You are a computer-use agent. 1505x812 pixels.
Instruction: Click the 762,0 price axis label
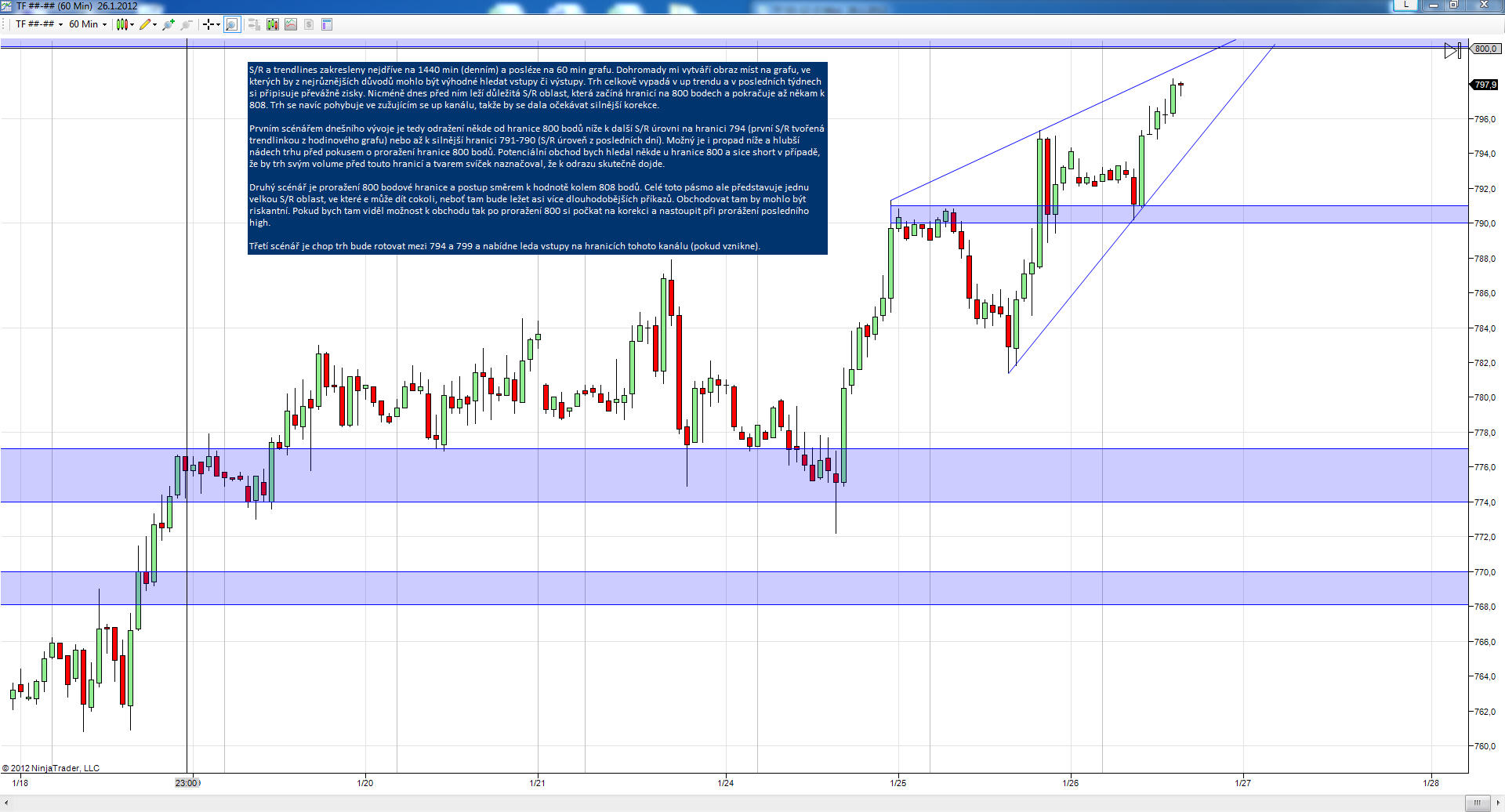click(x=1485, y=712)
